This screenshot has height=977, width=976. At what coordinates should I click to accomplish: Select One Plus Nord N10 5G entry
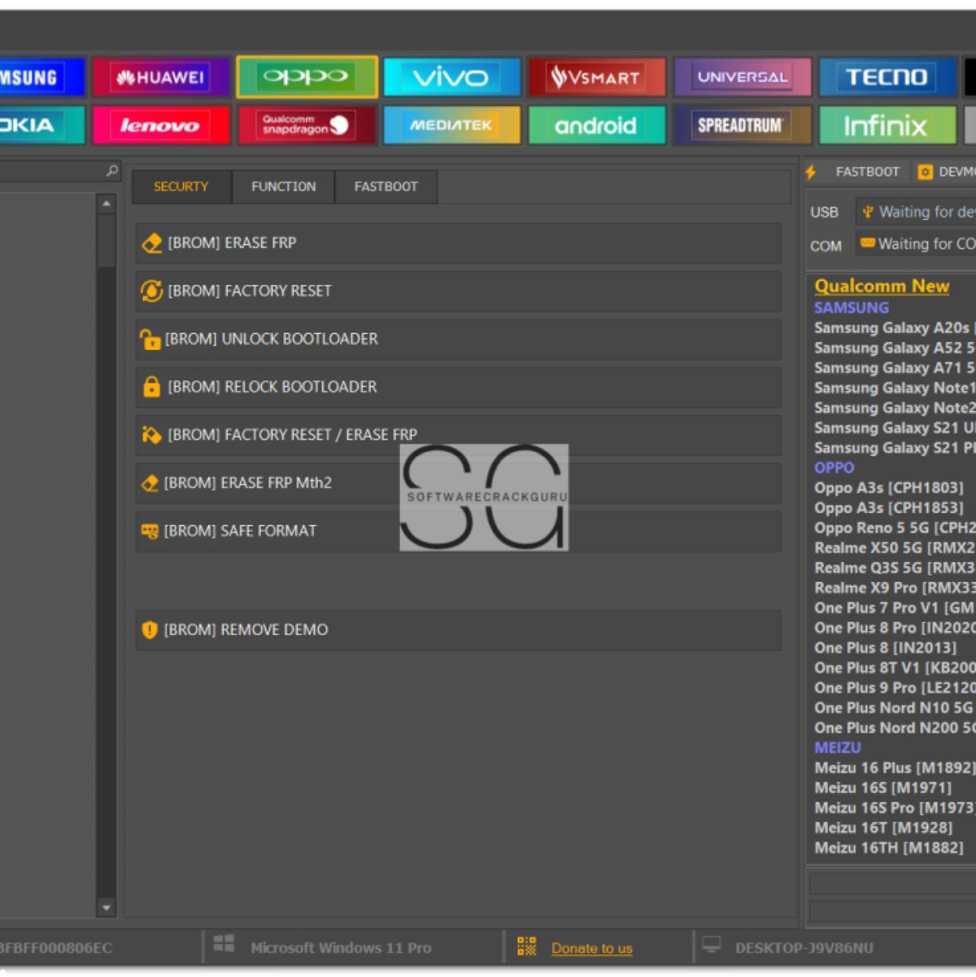tap(895, 708)
